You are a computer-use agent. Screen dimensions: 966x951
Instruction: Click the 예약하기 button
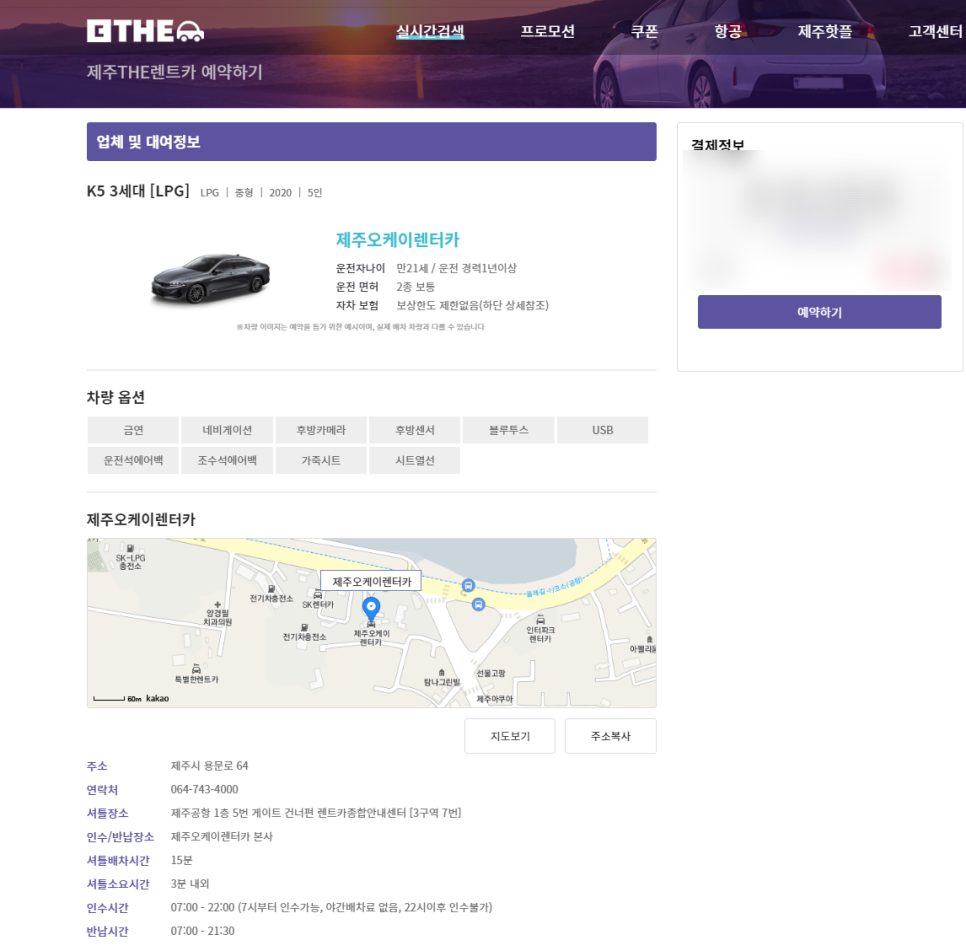(819, 312)
